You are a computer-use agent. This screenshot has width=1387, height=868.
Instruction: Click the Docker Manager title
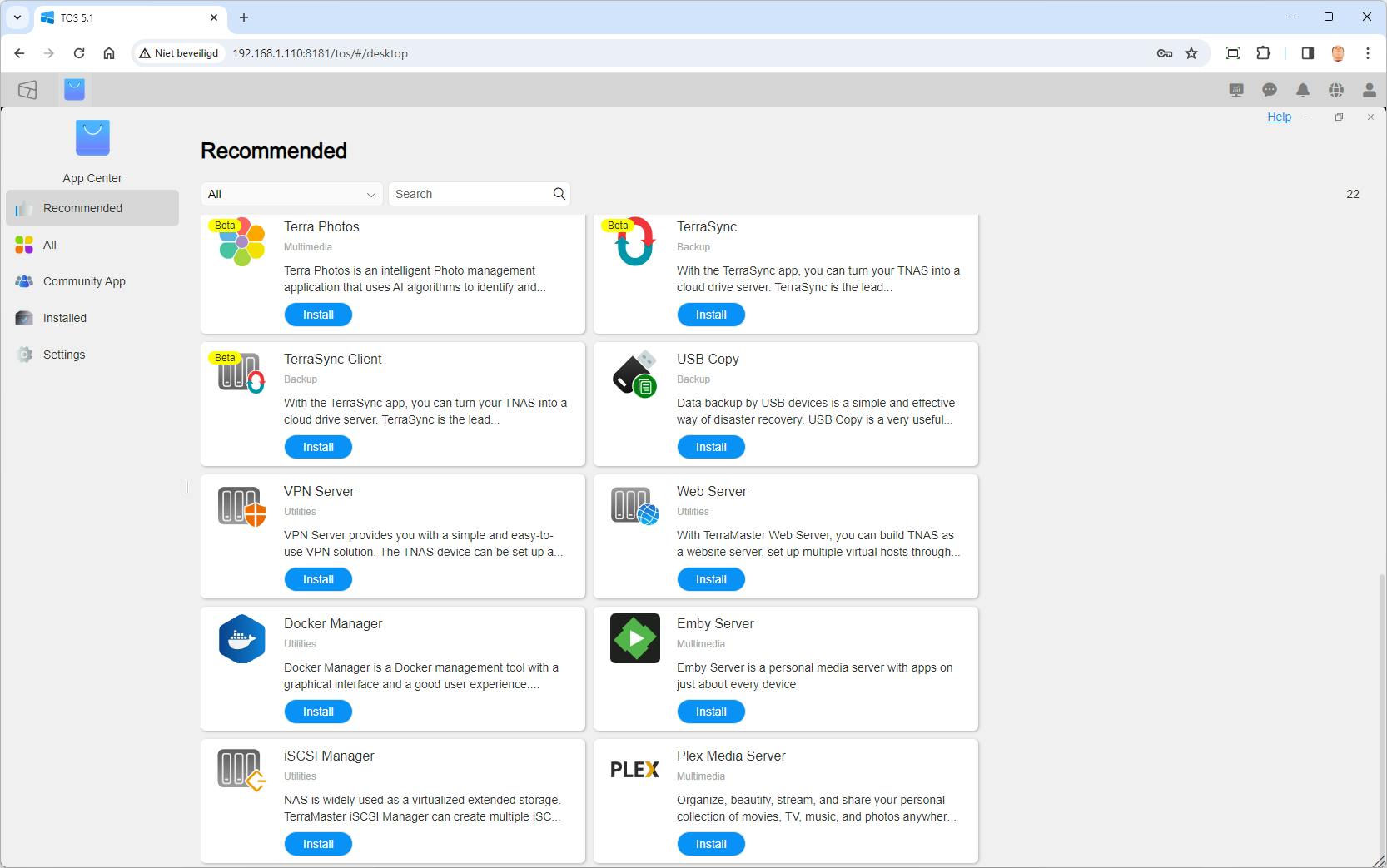(x=333, y=623)
